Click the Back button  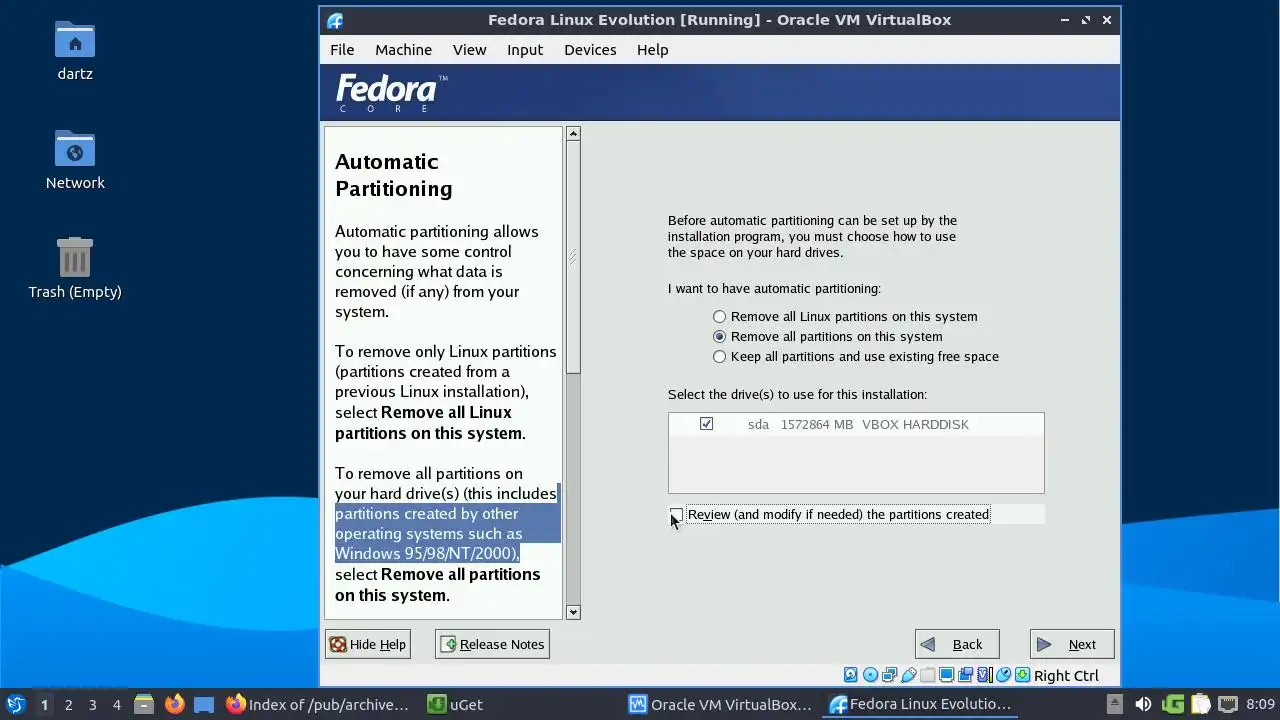(957, 644)
